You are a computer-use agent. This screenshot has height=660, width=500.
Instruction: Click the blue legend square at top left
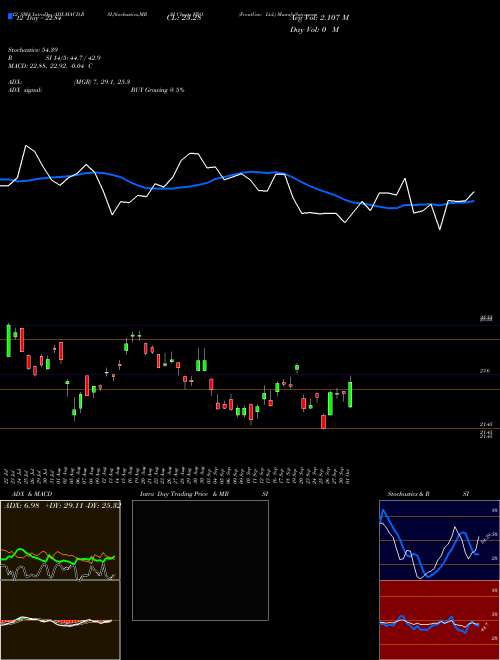[x=11, y=17]
